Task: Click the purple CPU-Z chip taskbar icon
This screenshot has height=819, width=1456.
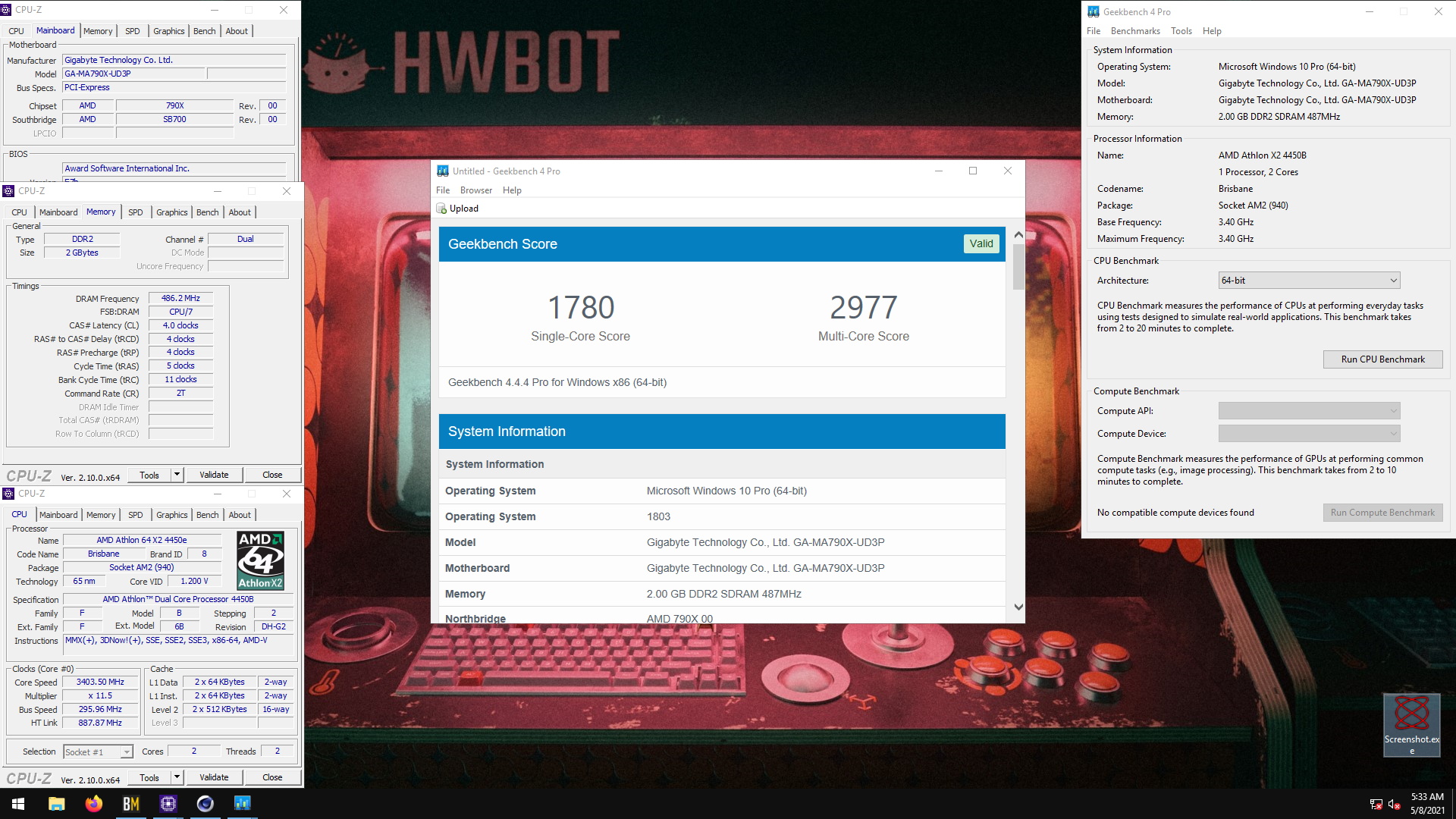Action: 168,804
